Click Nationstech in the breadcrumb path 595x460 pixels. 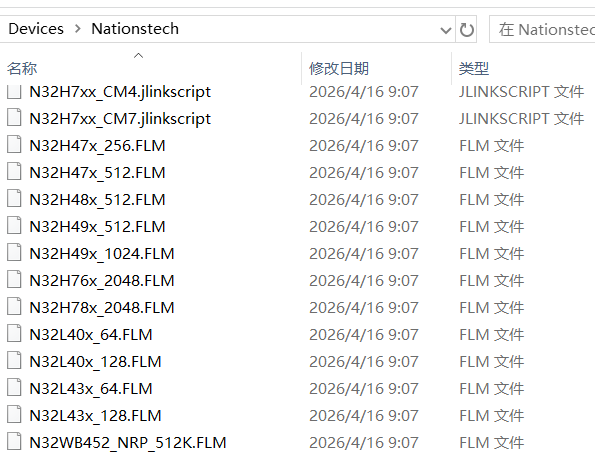click(135, 29)
